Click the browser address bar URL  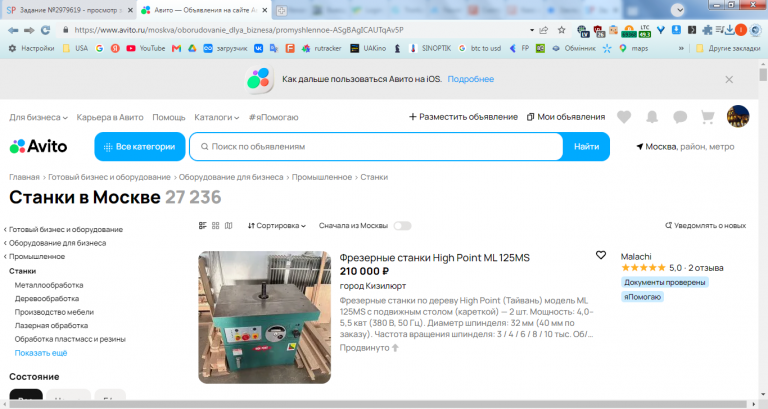239,30
